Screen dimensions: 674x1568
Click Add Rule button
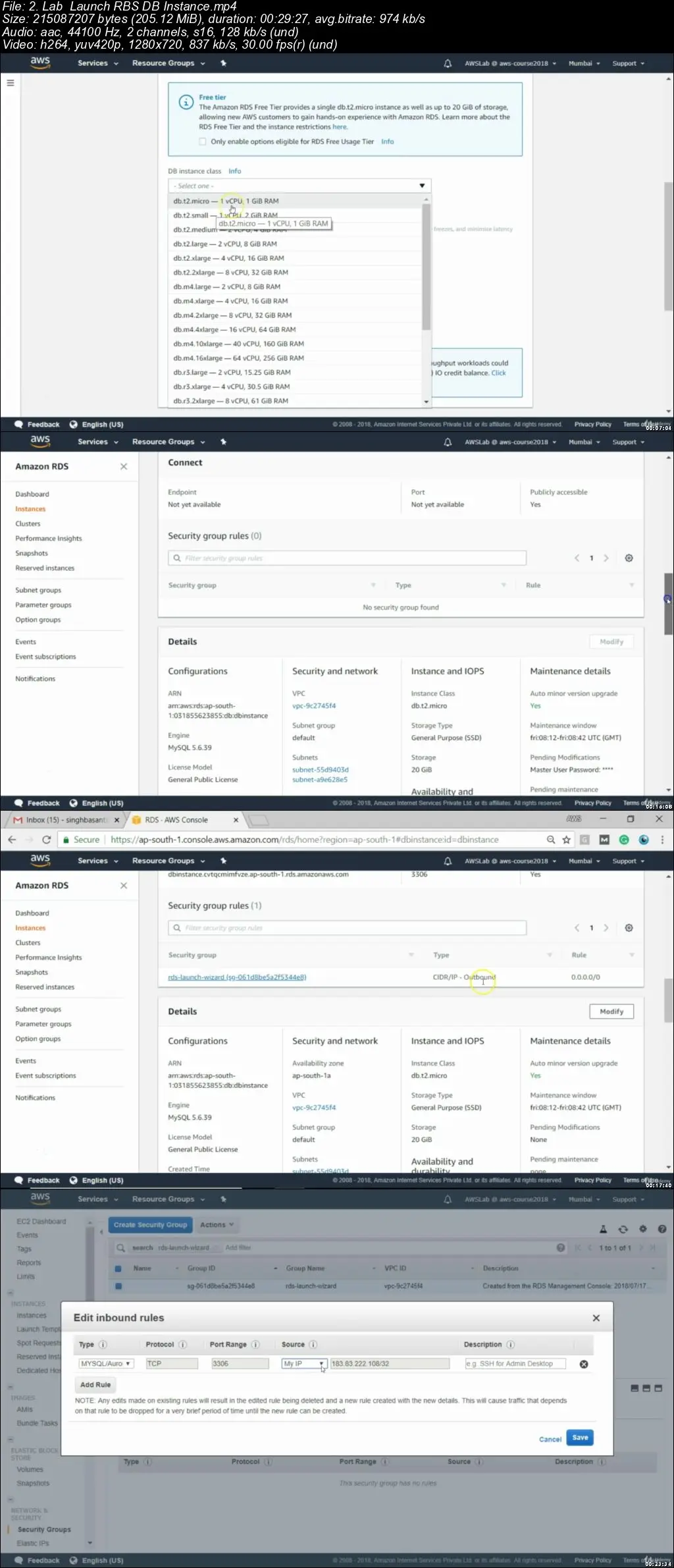(95, 1385)
